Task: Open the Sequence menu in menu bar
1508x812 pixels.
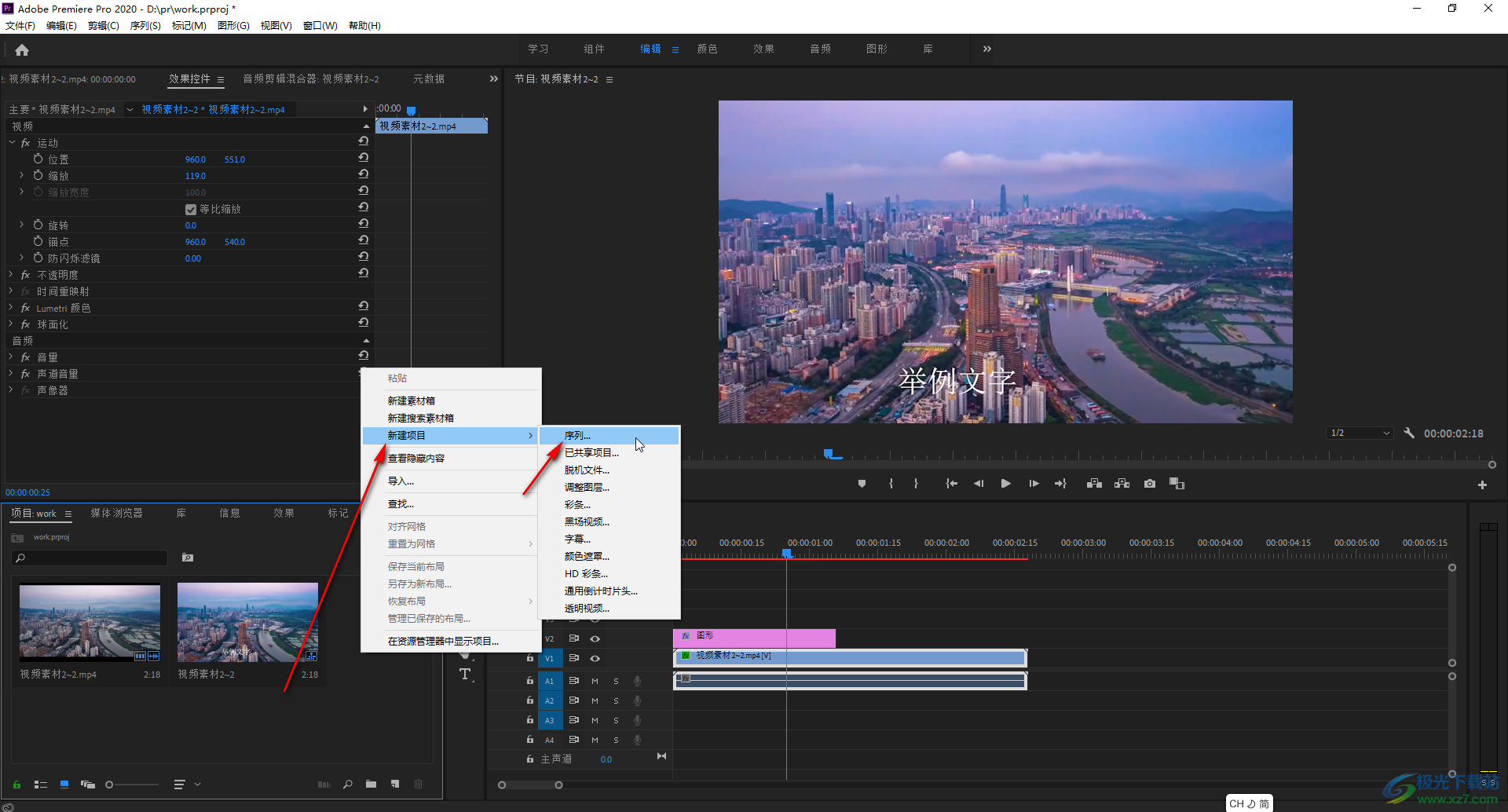Action: click(145, 26)
